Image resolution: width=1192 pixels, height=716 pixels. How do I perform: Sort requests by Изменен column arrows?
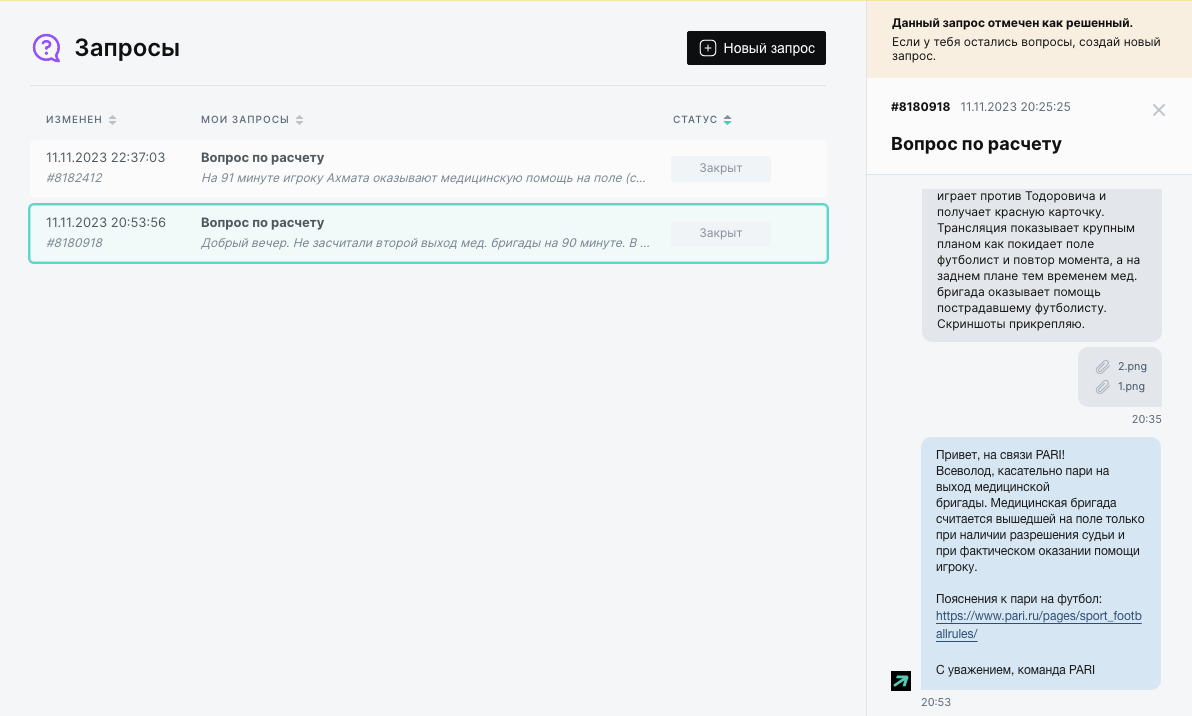coord(113,120)
